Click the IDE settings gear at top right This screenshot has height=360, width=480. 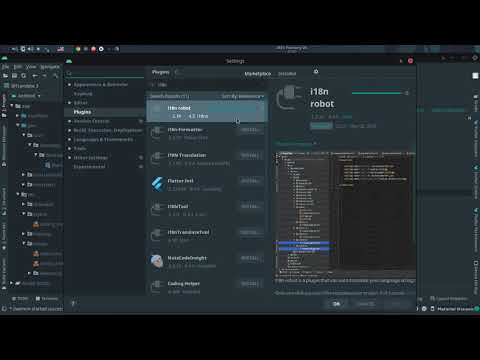tap(475, 58)
